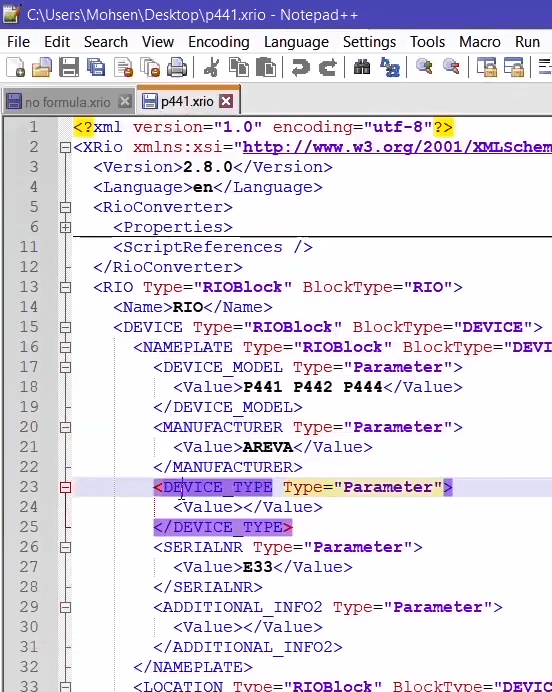This screenshot has height=692, width=552.
Task: Collapse the DEVICE_TYPE fold marker on line 23
Action: [65, 487]
